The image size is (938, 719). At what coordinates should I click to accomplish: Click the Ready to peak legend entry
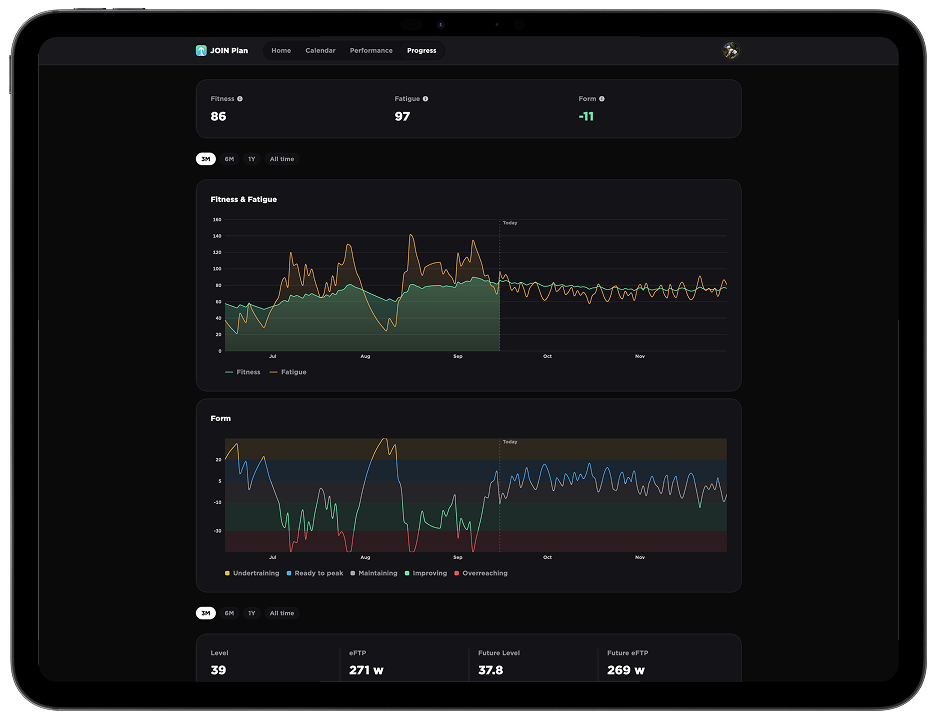pos(315,573)
